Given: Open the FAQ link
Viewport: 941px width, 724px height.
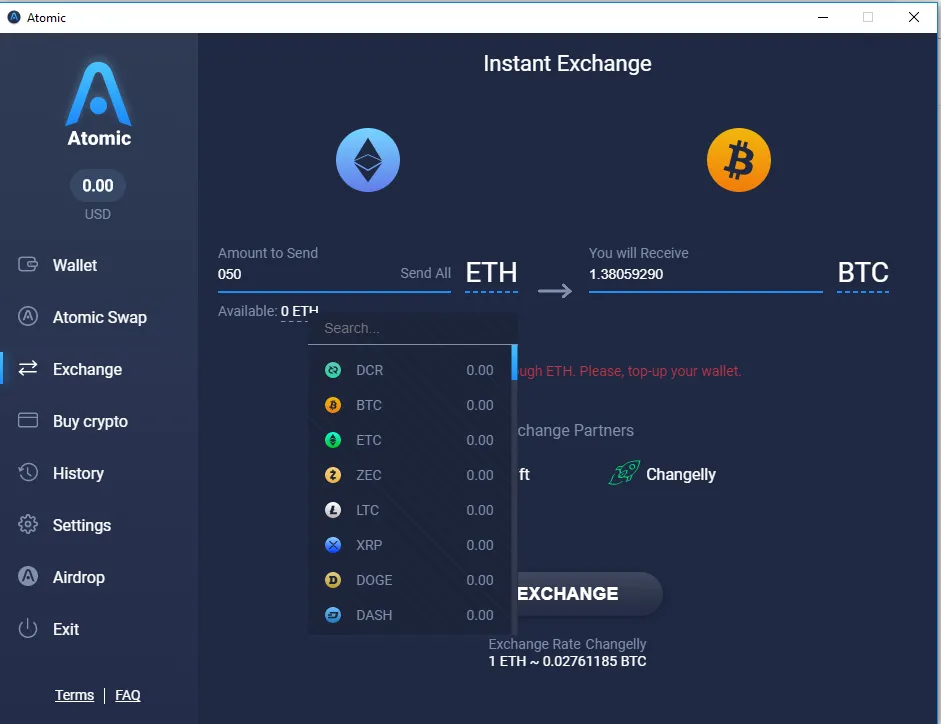Looking at the screenshot, I should (128, 695).
